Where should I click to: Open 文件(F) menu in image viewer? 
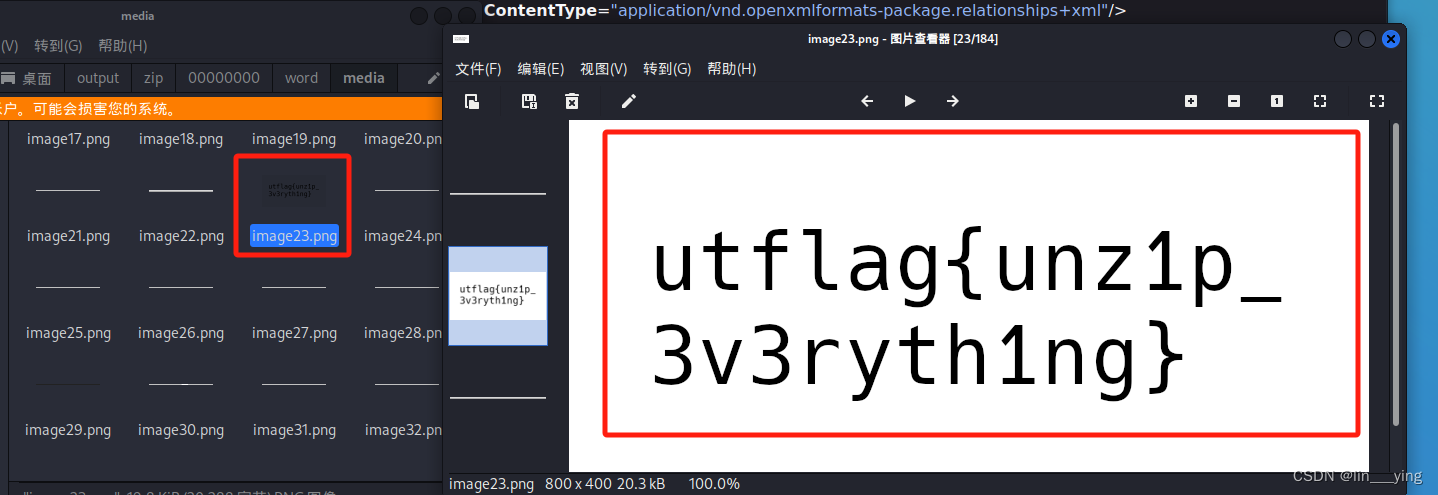(478, 69)
